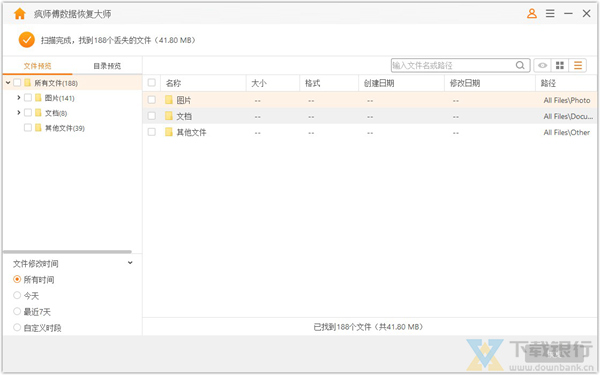
Task: Check the 其他文件(39) tree checkbox
Action: click(28, 127)
